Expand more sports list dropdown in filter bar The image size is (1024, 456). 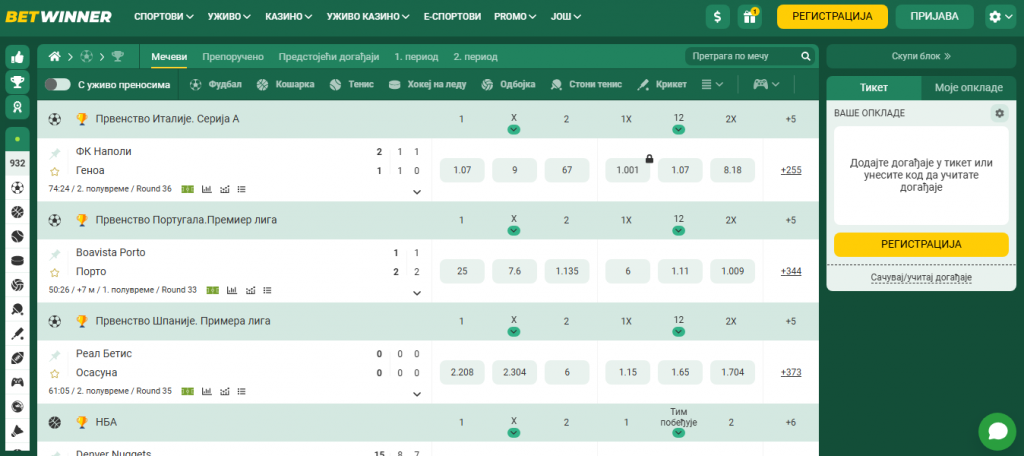pos(712,84)
